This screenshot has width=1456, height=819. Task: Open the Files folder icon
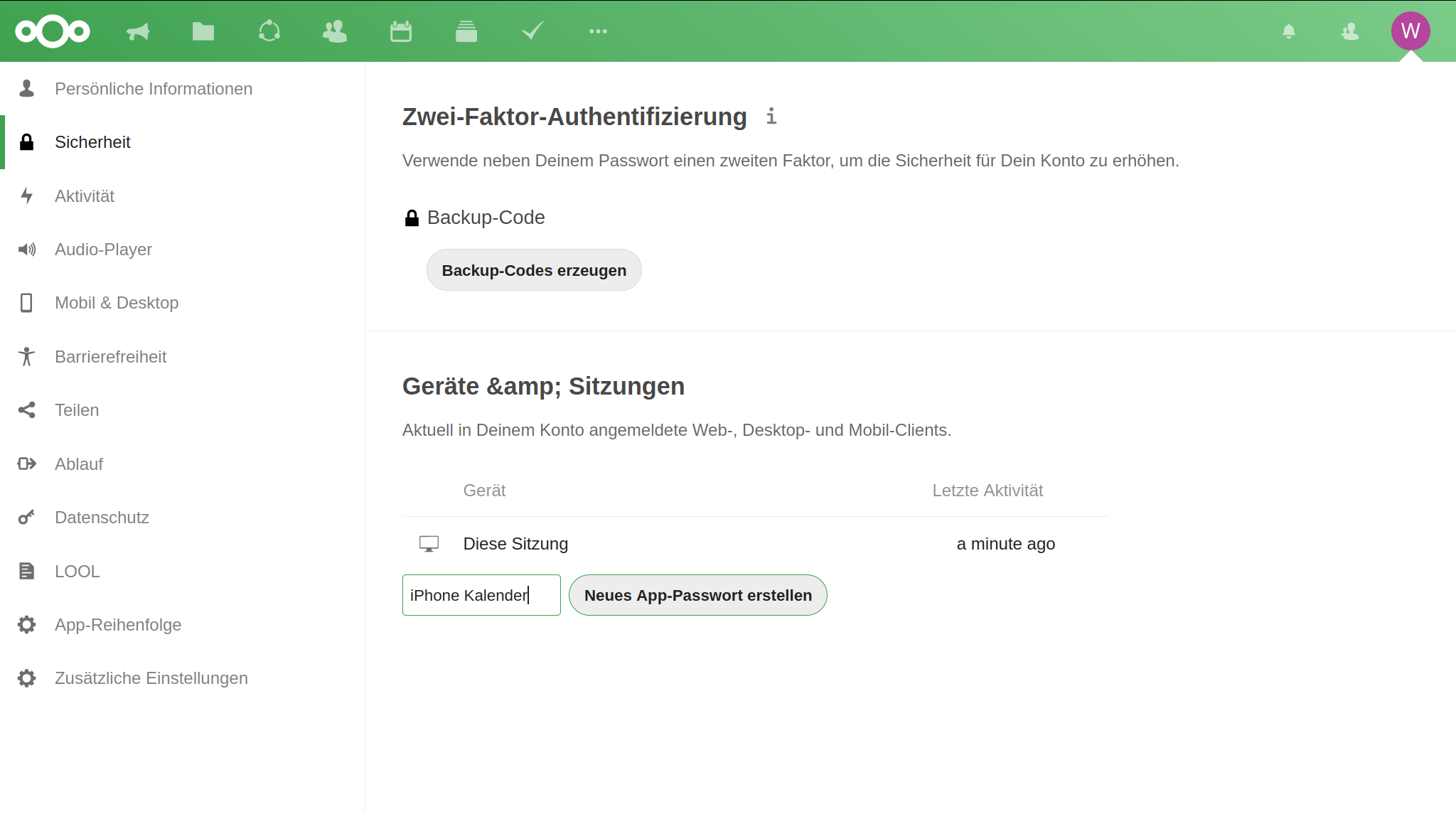(203, 31)
